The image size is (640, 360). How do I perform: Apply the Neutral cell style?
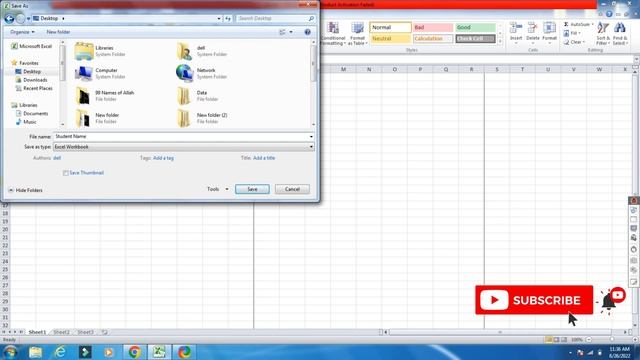point(390,39)
